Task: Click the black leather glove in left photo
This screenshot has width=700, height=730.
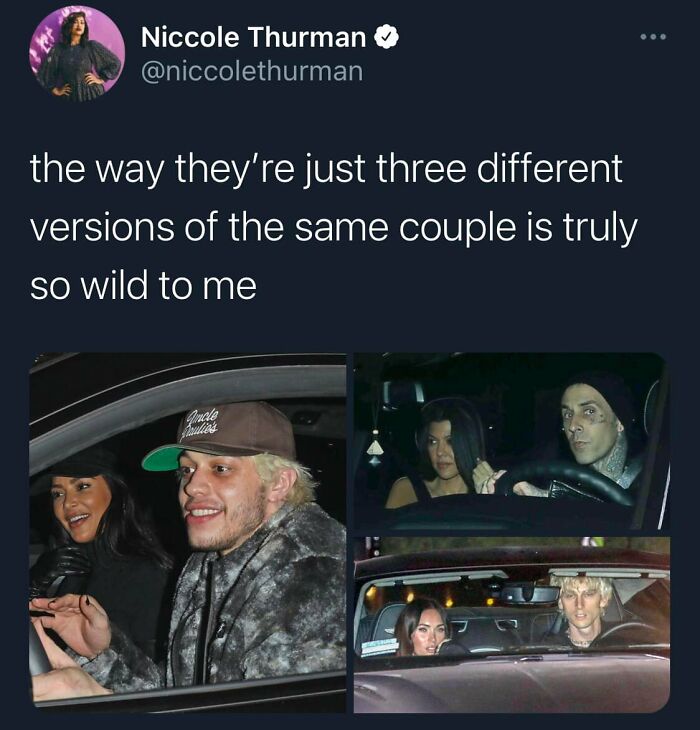Action: 61,570
